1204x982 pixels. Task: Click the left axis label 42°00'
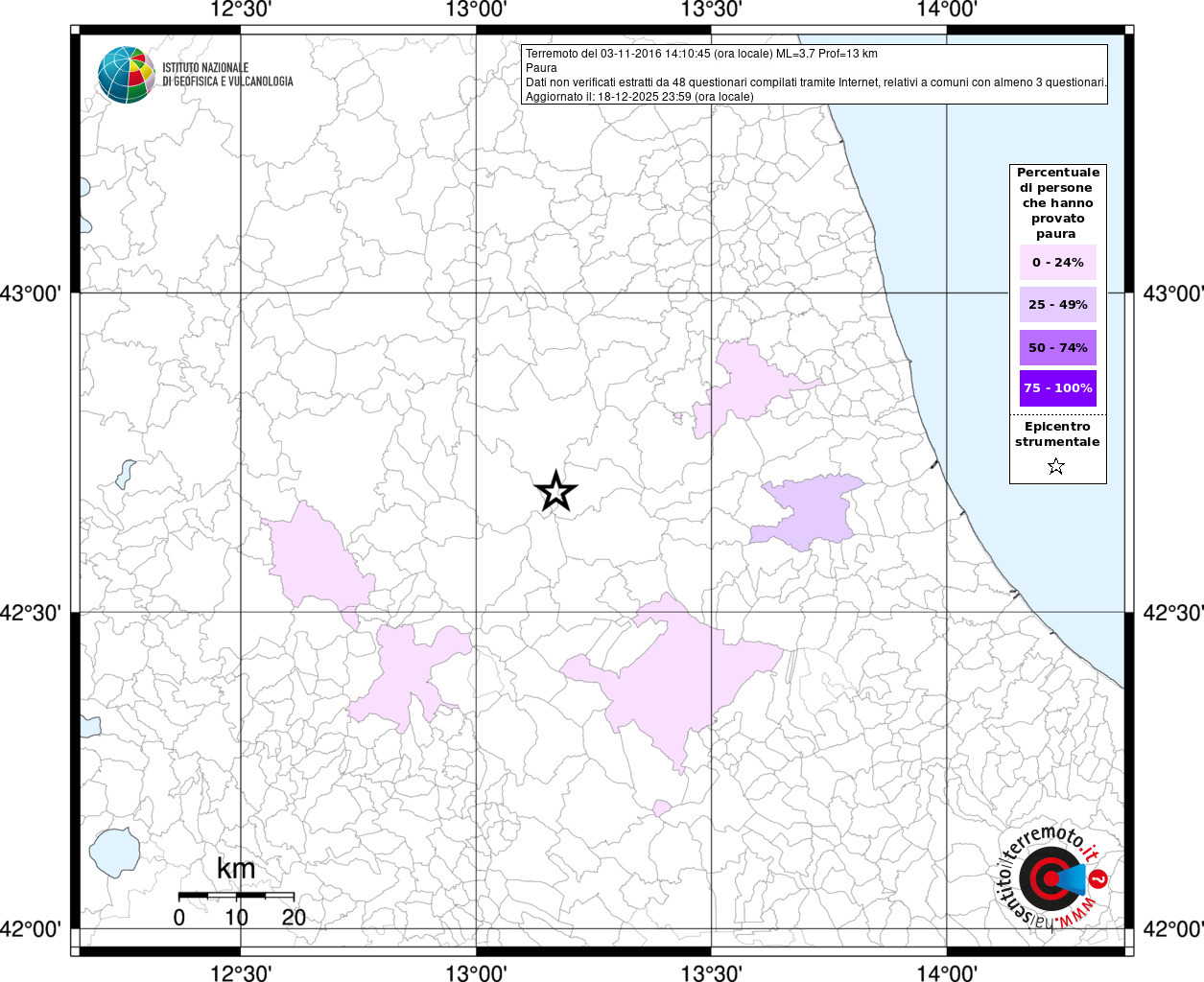click(31, 928)
